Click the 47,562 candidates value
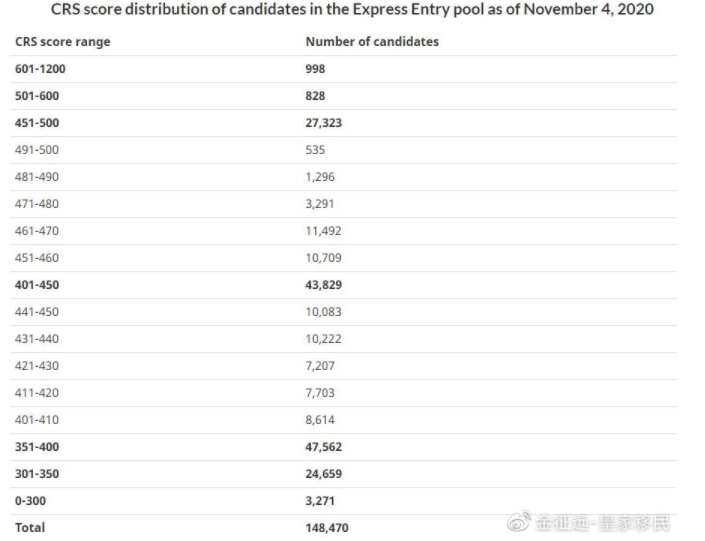Screen dimensions: 705x541 (324, 447)
